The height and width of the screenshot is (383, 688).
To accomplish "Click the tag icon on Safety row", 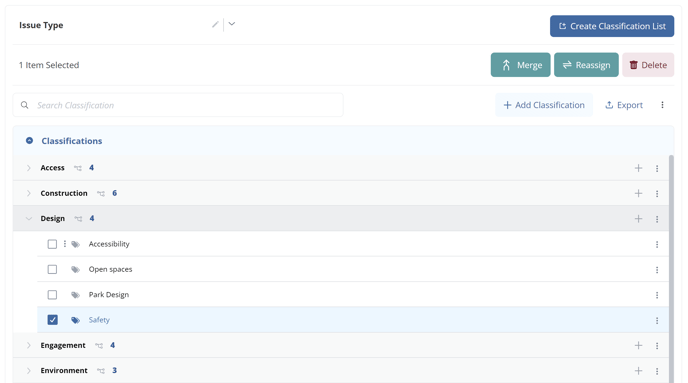I will 75,320.
